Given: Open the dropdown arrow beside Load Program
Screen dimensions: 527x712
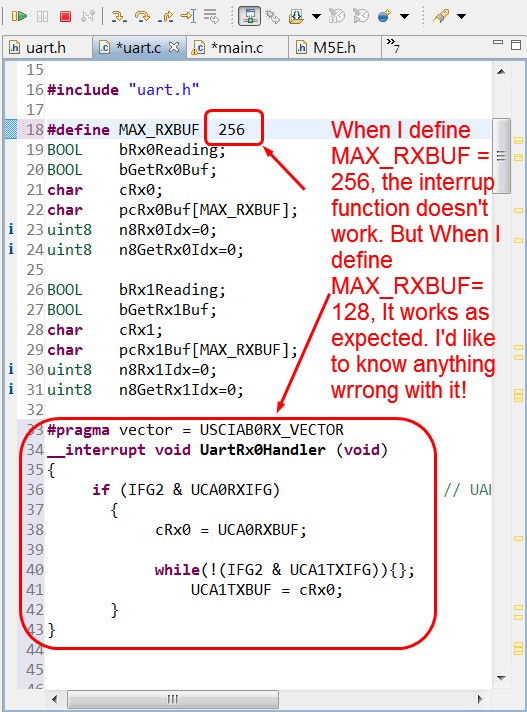Looking at the screenshot, I should point(316,17).
